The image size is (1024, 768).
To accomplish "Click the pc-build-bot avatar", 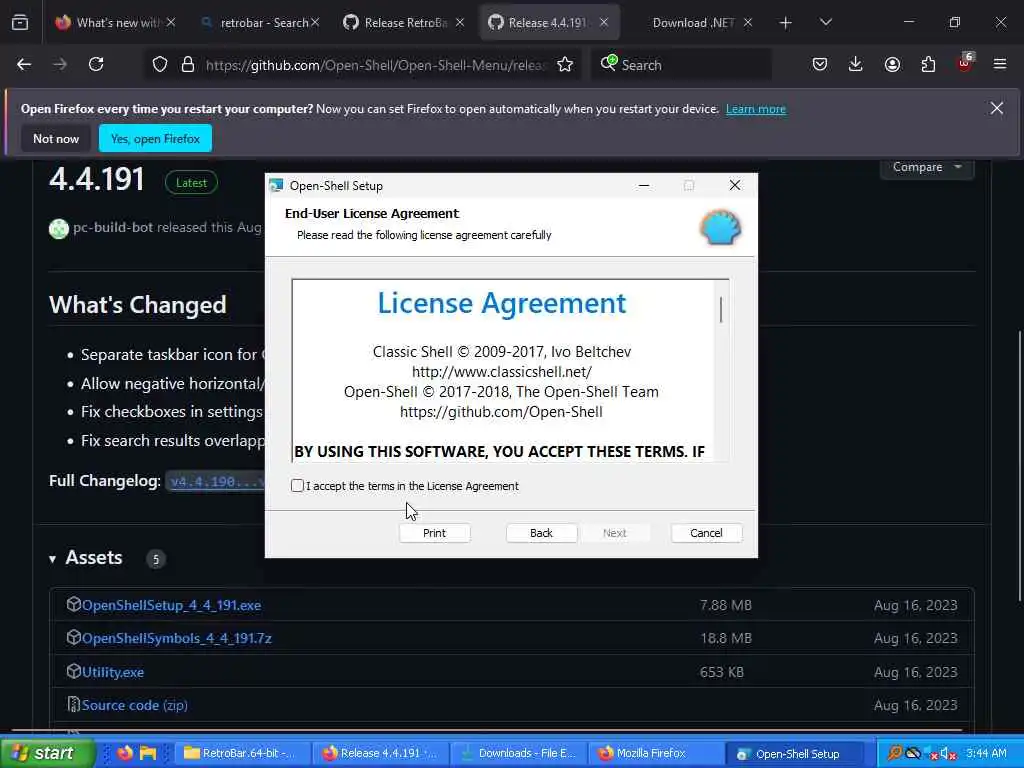I will point(59,229).
